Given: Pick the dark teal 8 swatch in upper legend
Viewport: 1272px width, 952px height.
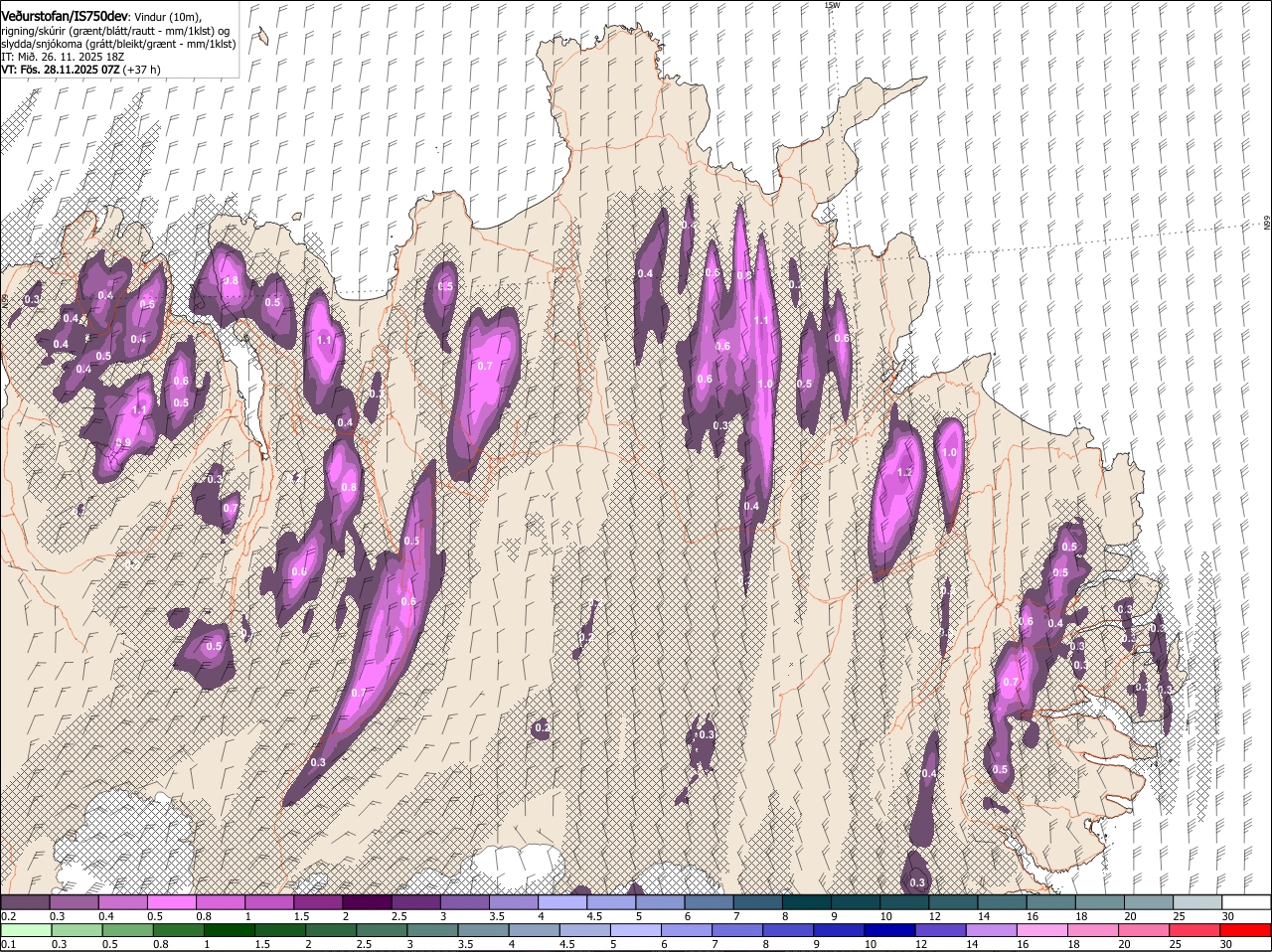Looking at the screenshot, I should pyautogui.click(x=806, y=902).
